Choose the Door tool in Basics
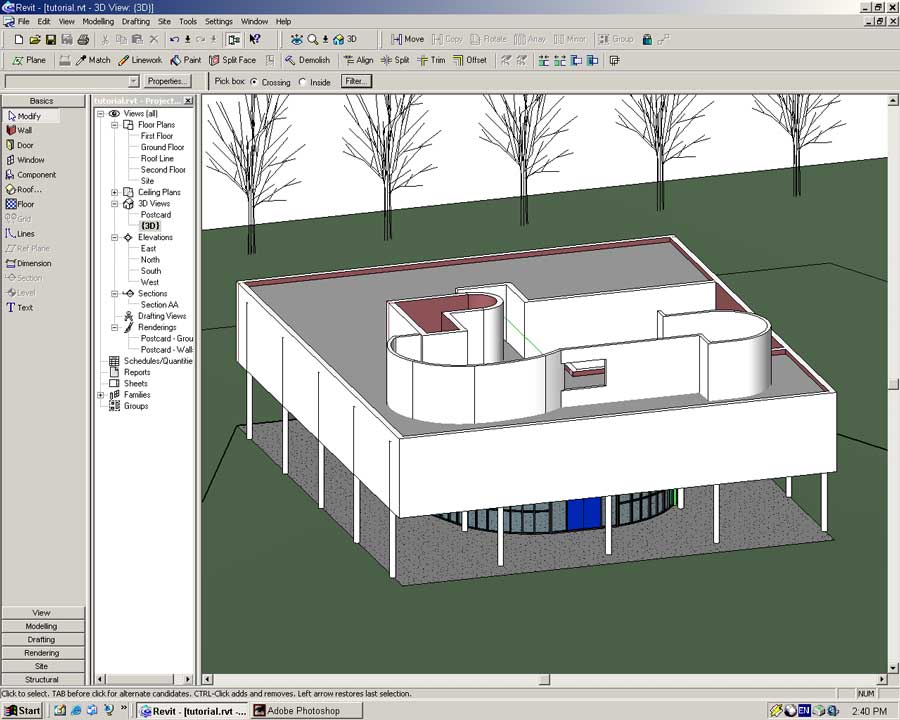Viewport: 900px width, 720px height. pos(20,145)
